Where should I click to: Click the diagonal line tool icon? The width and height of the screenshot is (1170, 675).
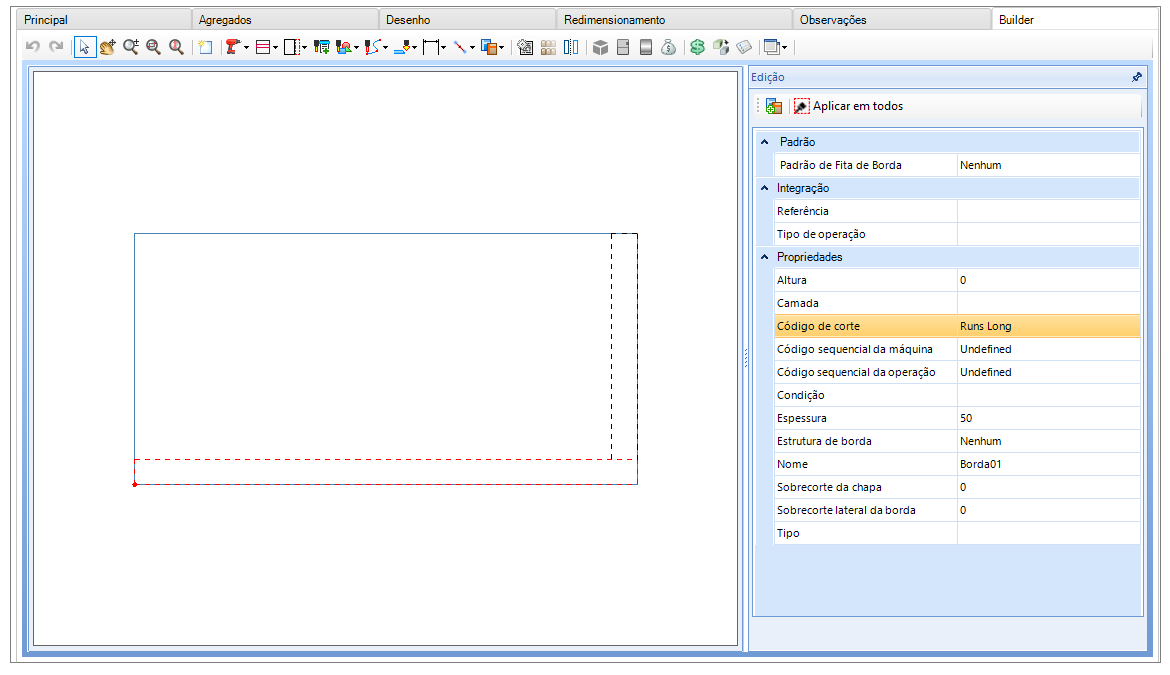tap(460, 47)
